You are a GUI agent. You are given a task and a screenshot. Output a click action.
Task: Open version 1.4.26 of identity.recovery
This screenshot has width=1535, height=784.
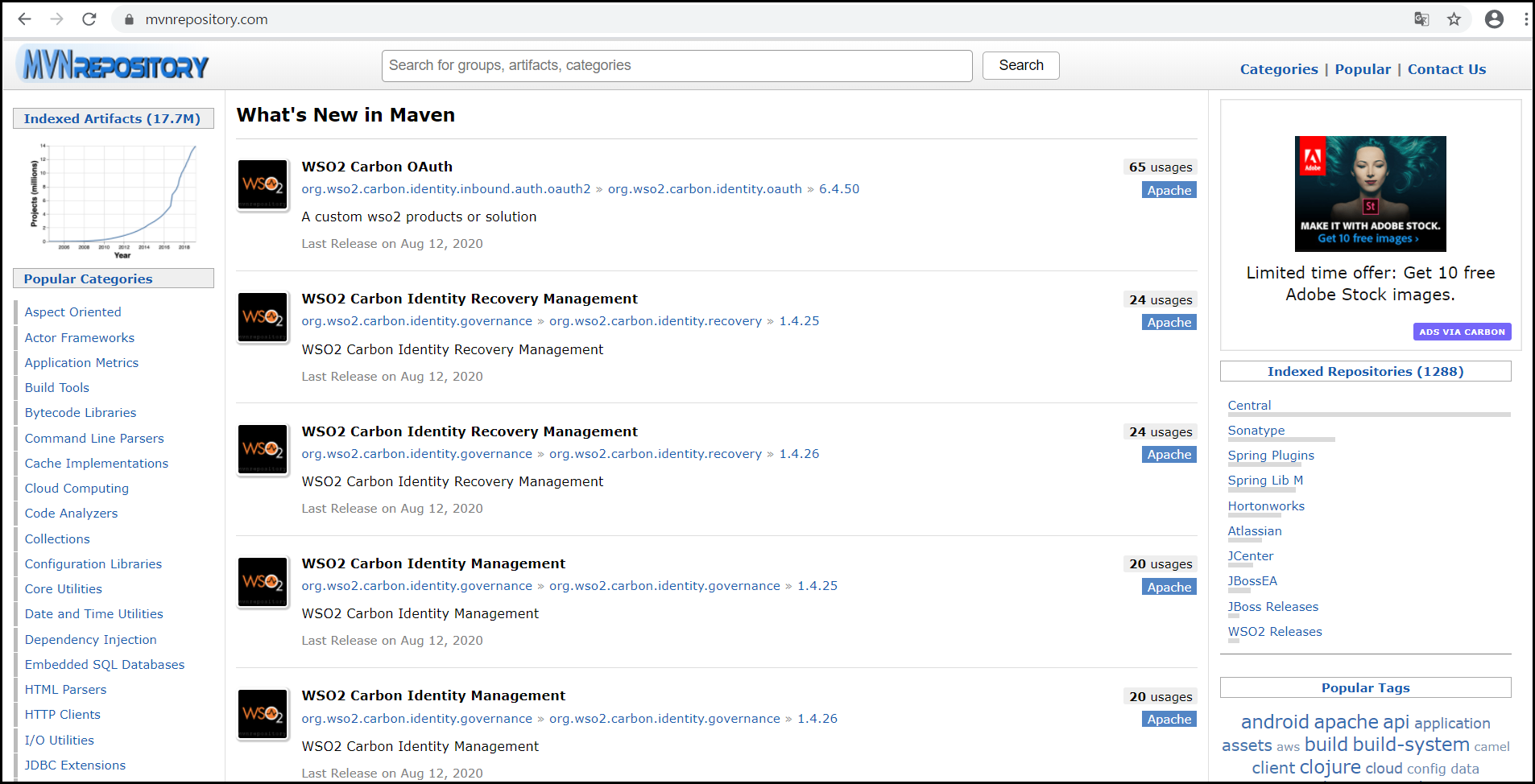click(x=799, y=454)
